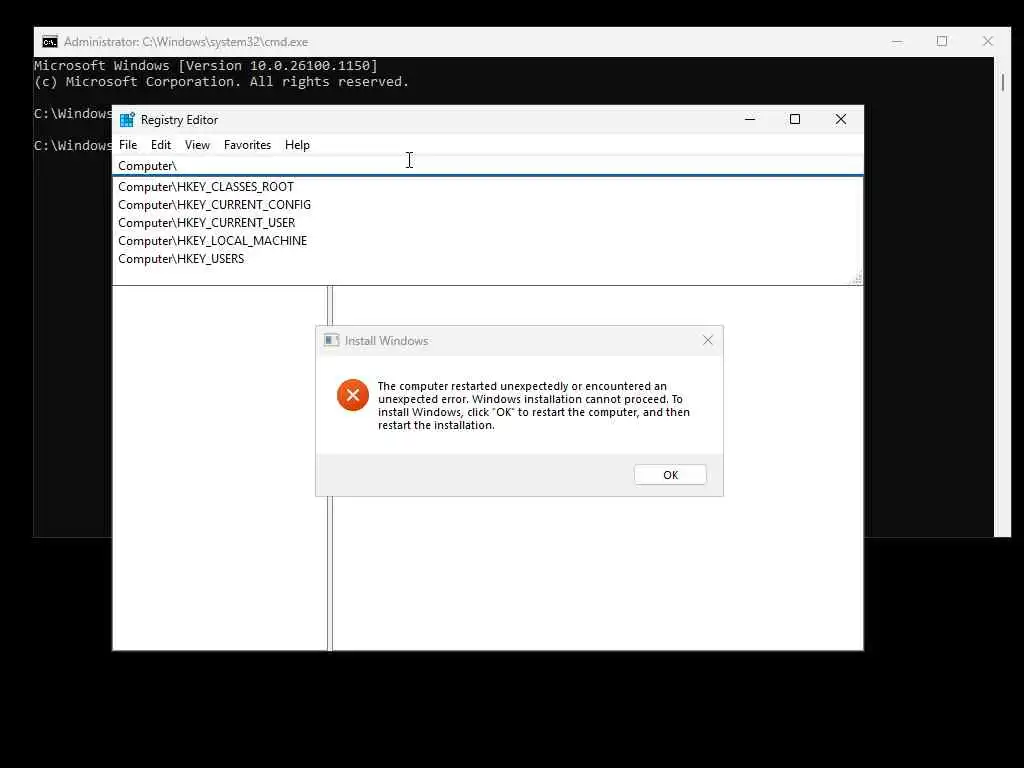Close the Registry Editor window
Viewport: 1024px width, 768px height.
pyautogui.click(x=840, y=119)
